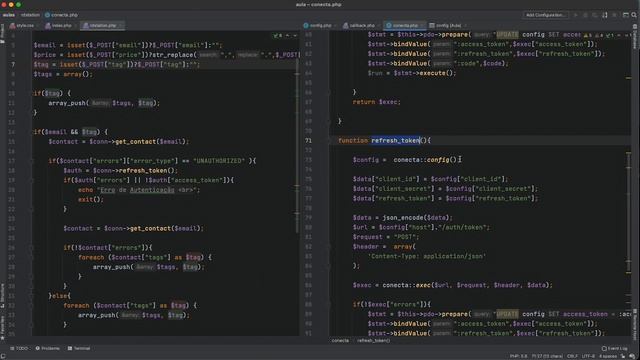Collapse the if($tag) block fold marker
The image size is (640, 360).
pyautogui.click(x=31, y=93)
